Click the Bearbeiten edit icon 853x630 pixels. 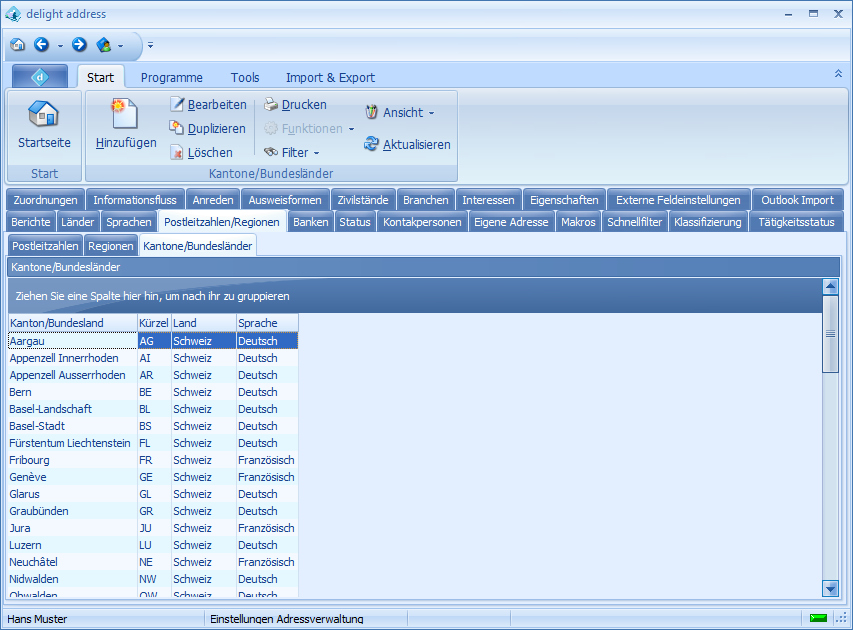(178, 105)
